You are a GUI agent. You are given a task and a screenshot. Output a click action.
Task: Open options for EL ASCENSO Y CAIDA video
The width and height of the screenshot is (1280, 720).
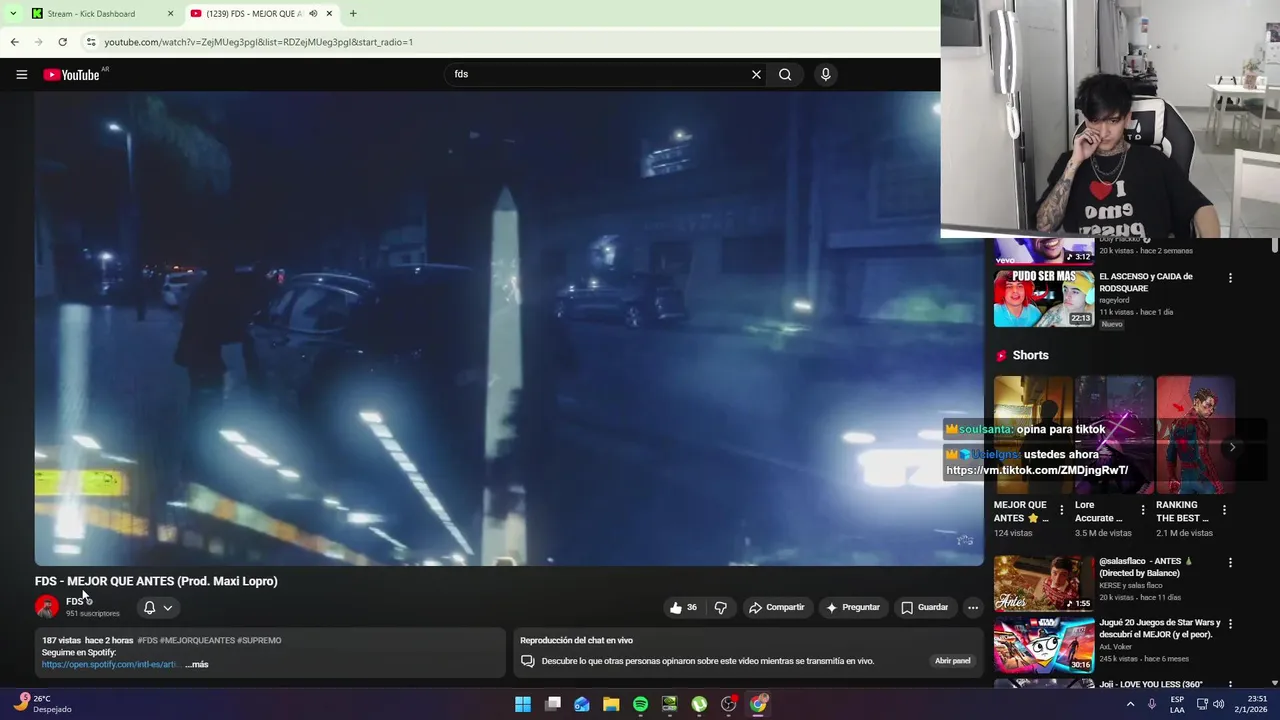pos(1230,278)
